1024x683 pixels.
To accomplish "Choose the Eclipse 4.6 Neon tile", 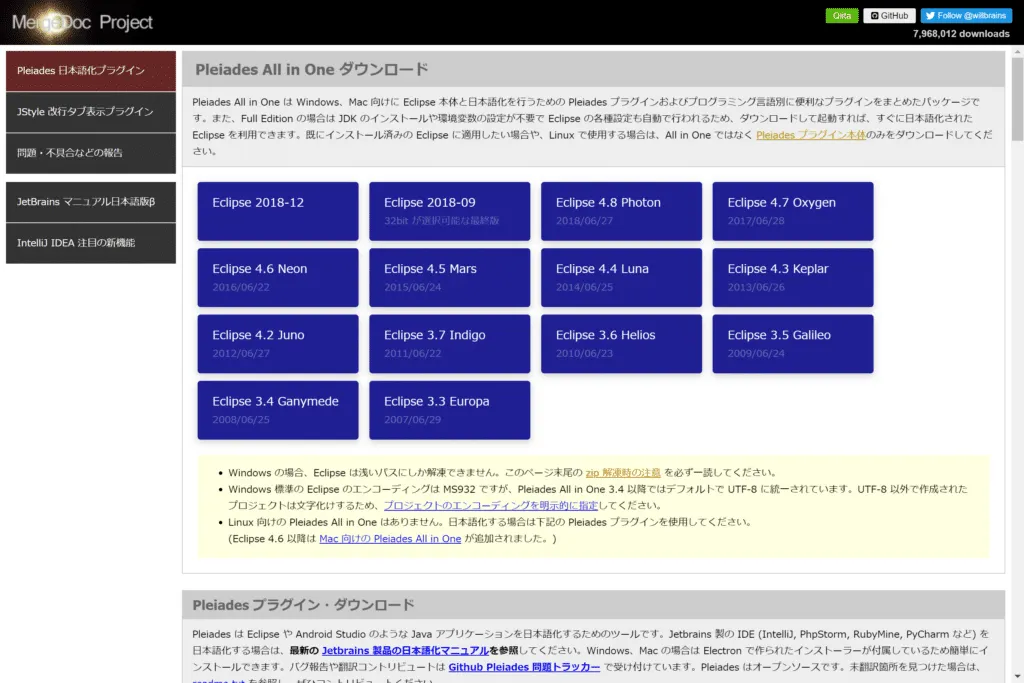I will click(278, 278).
